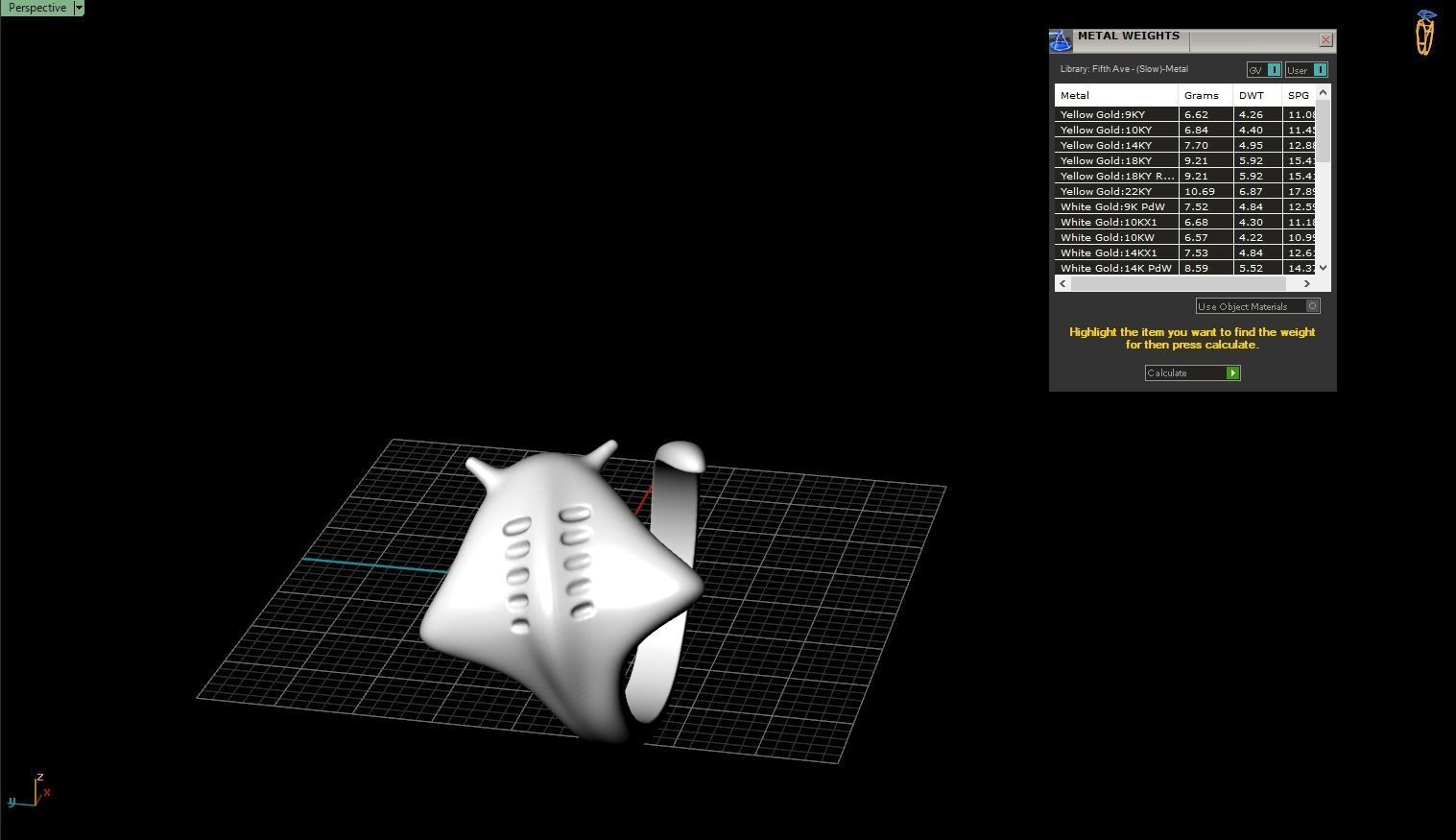
Task: Click the DWT column header
Action: [x=1257, y=95]
